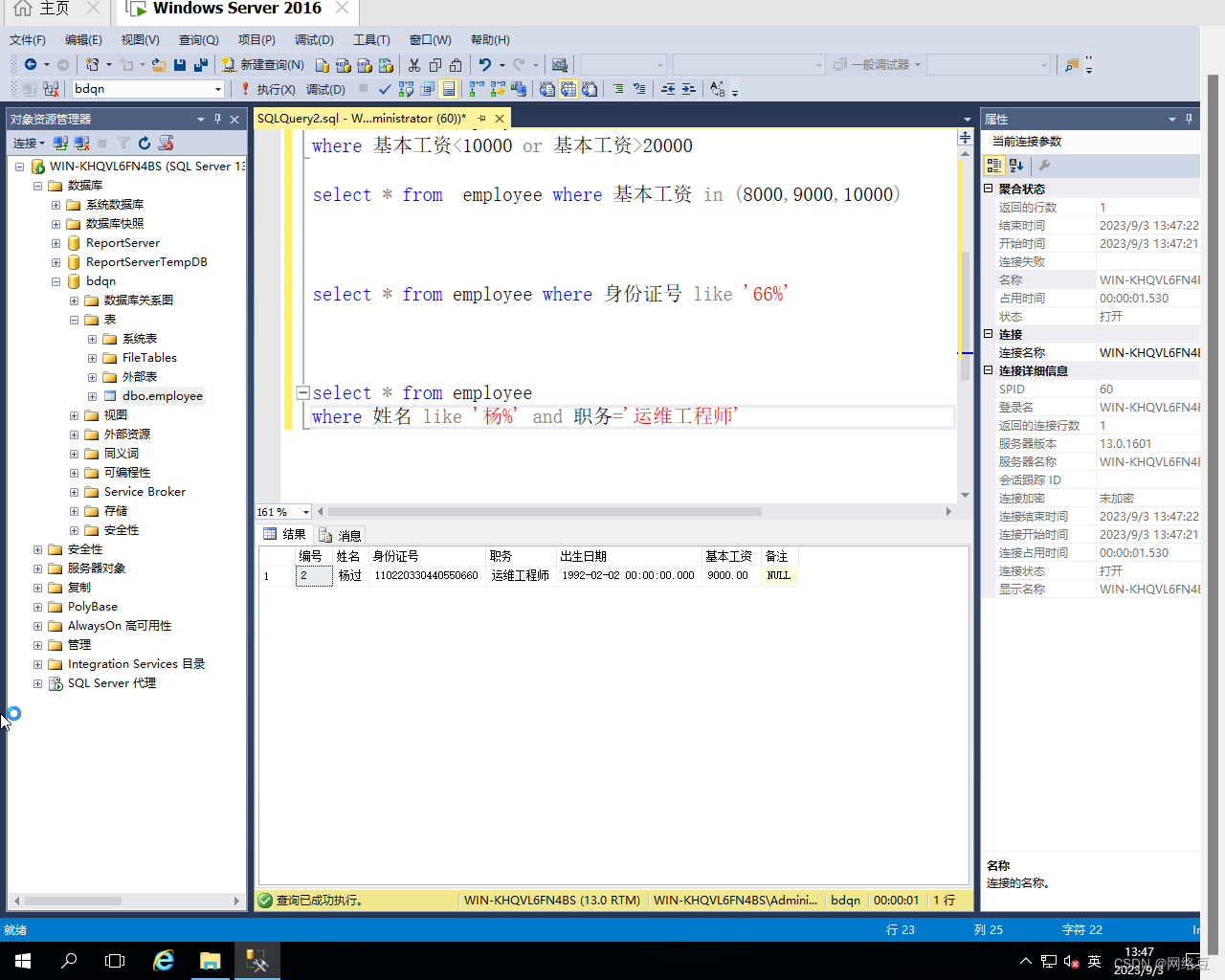
Task: Increase indent in the editor
Action: point(689,89)
